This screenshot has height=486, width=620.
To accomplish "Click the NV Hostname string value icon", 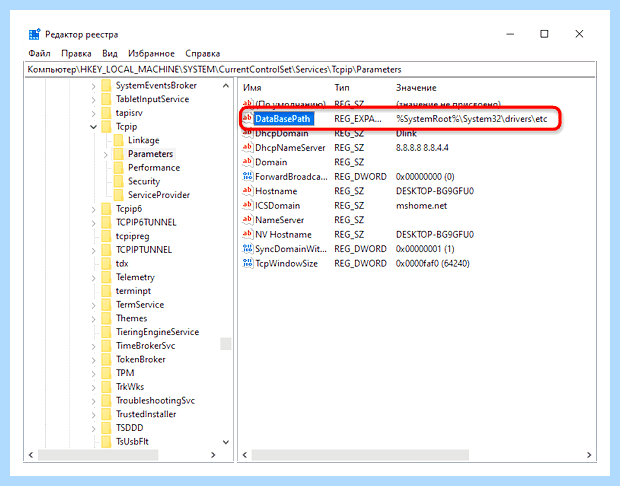I will (x=248, y=234).
